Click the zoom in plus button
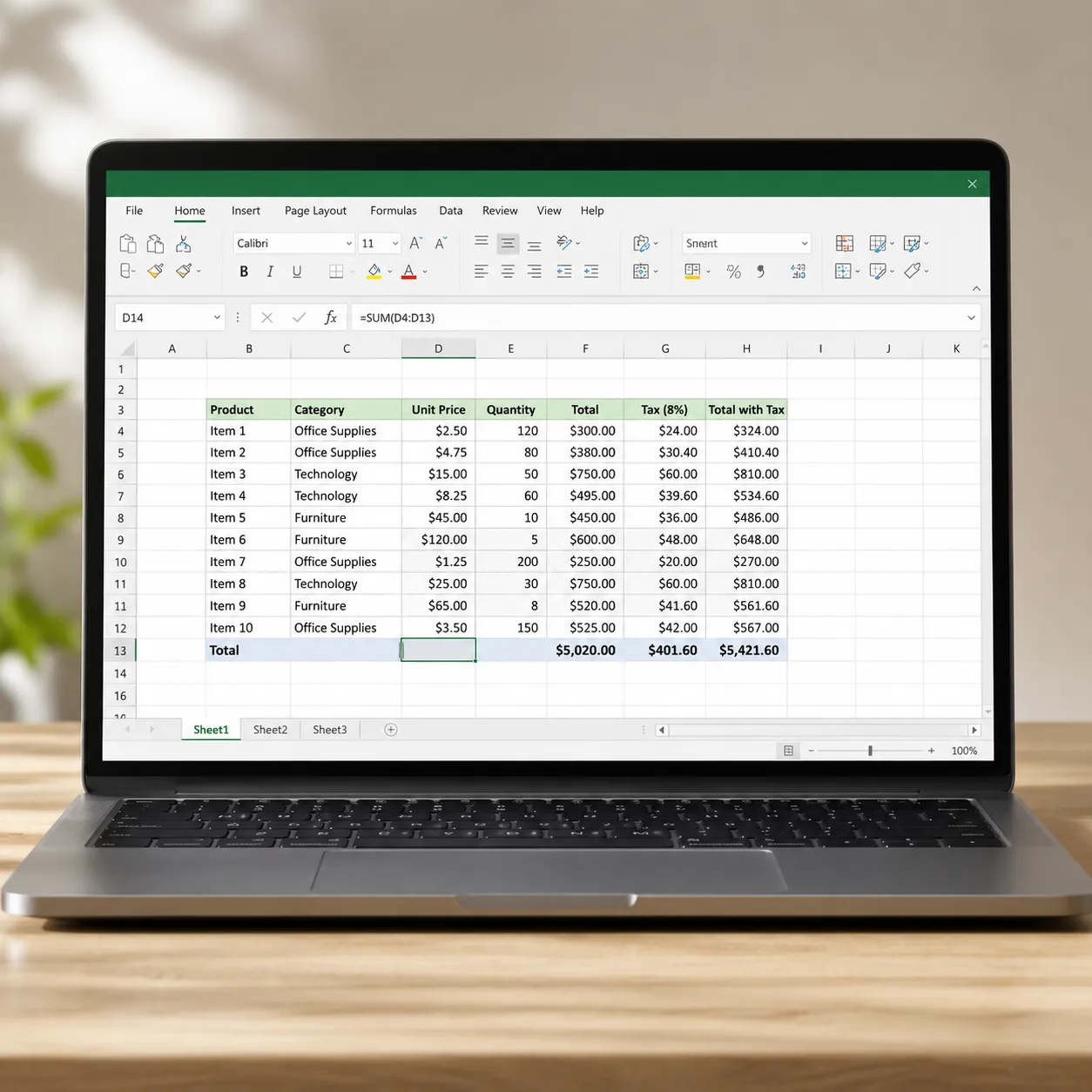This screenshot has width=1092, height=1092. (931, 751)
